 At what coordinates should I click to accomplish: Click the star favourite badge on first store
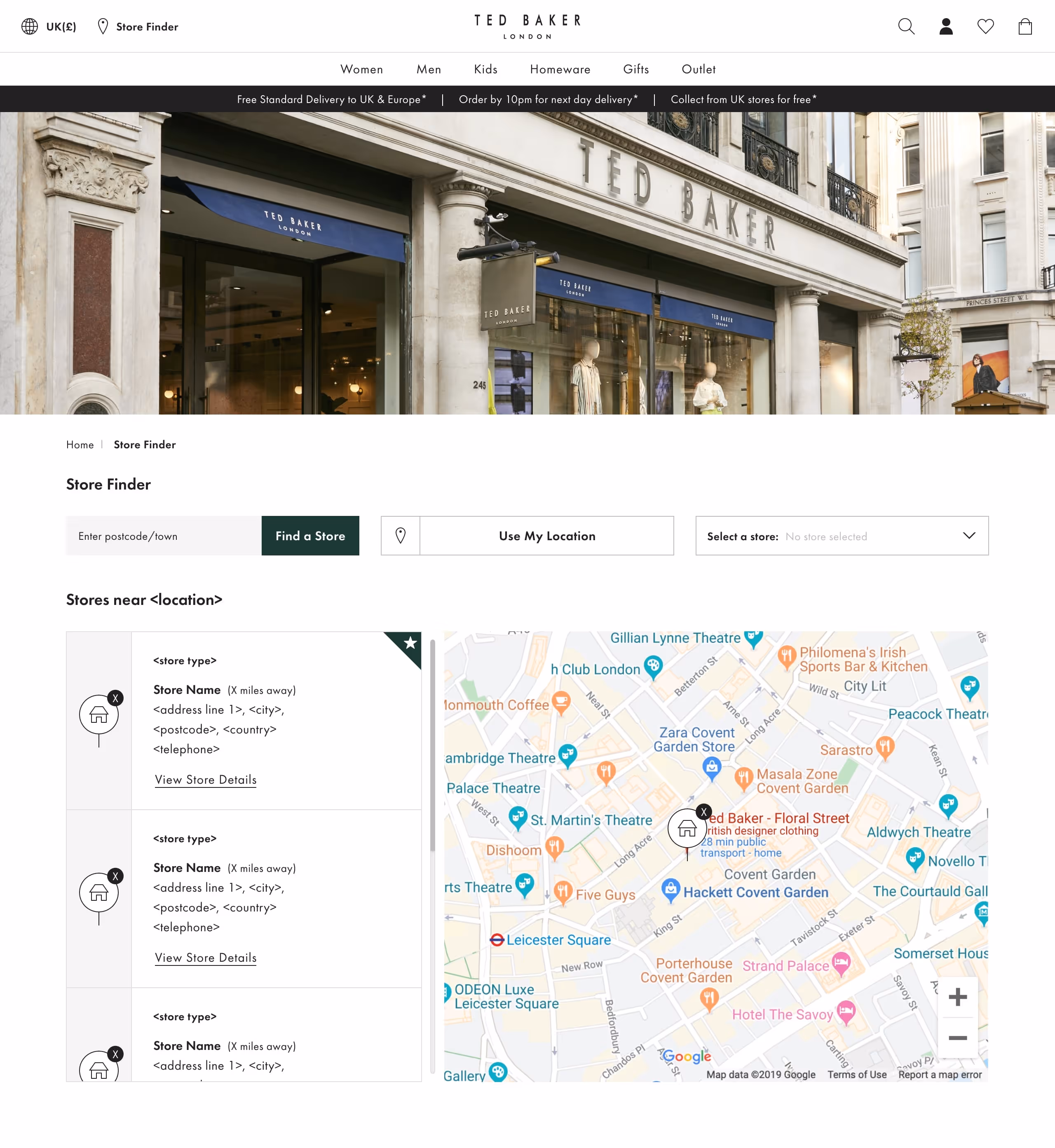click(410, 643)
